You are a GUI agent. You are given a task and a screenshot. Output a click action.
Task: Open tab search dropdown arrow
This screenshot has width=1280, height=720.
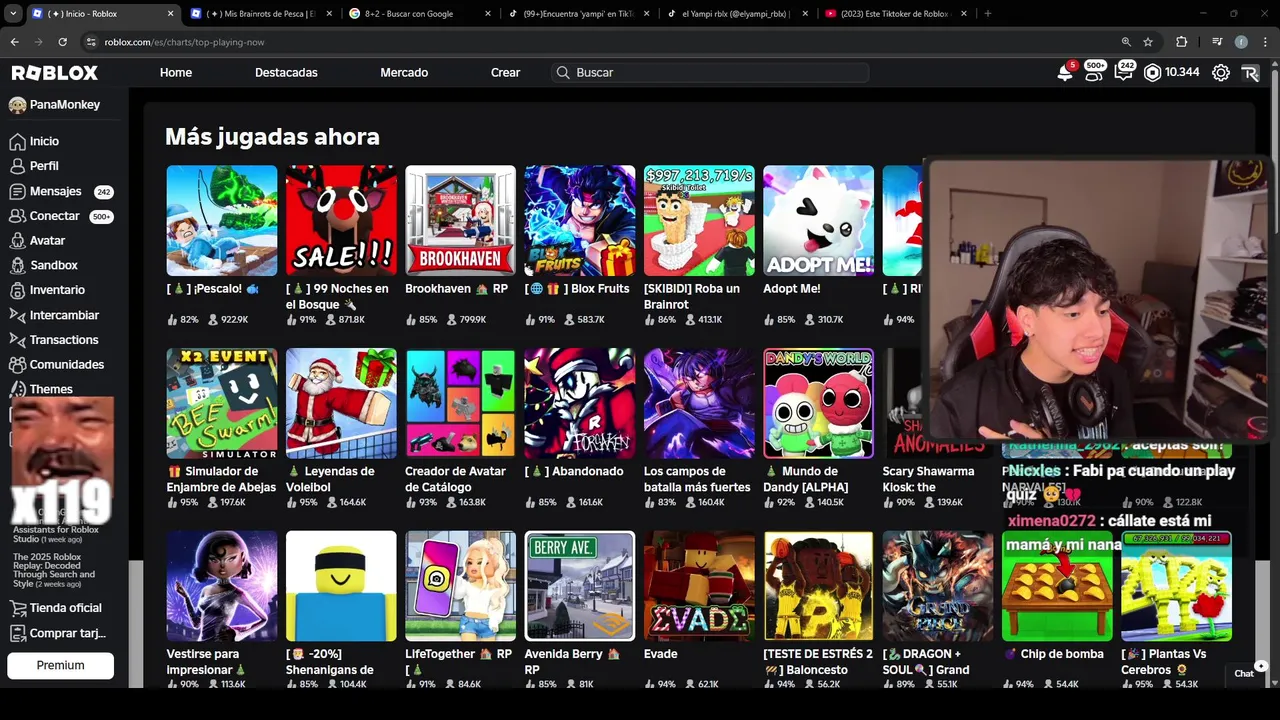tap(13, 14)
